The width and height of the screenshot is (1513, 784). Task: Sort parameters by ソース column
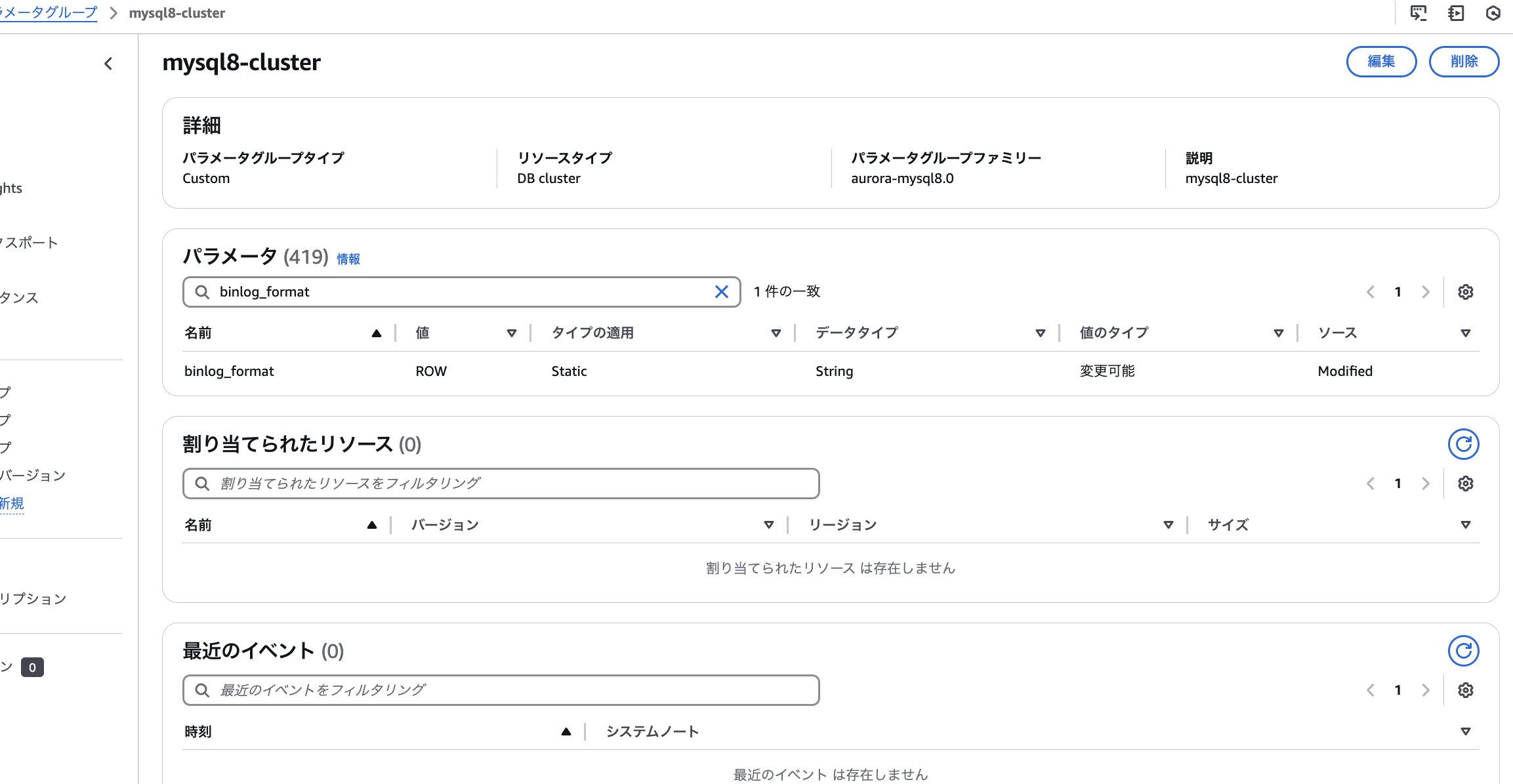pyautogui.click(x=1465, y=333)
